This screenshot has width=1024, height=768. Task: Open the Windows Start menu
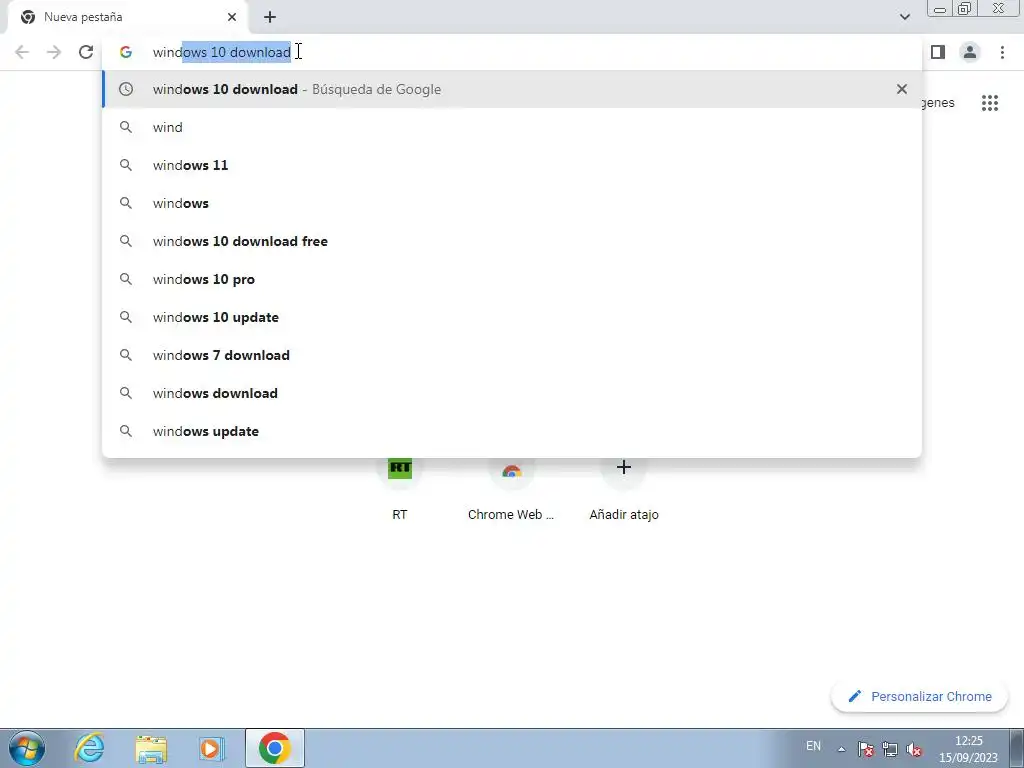click(x=27, y=748)
